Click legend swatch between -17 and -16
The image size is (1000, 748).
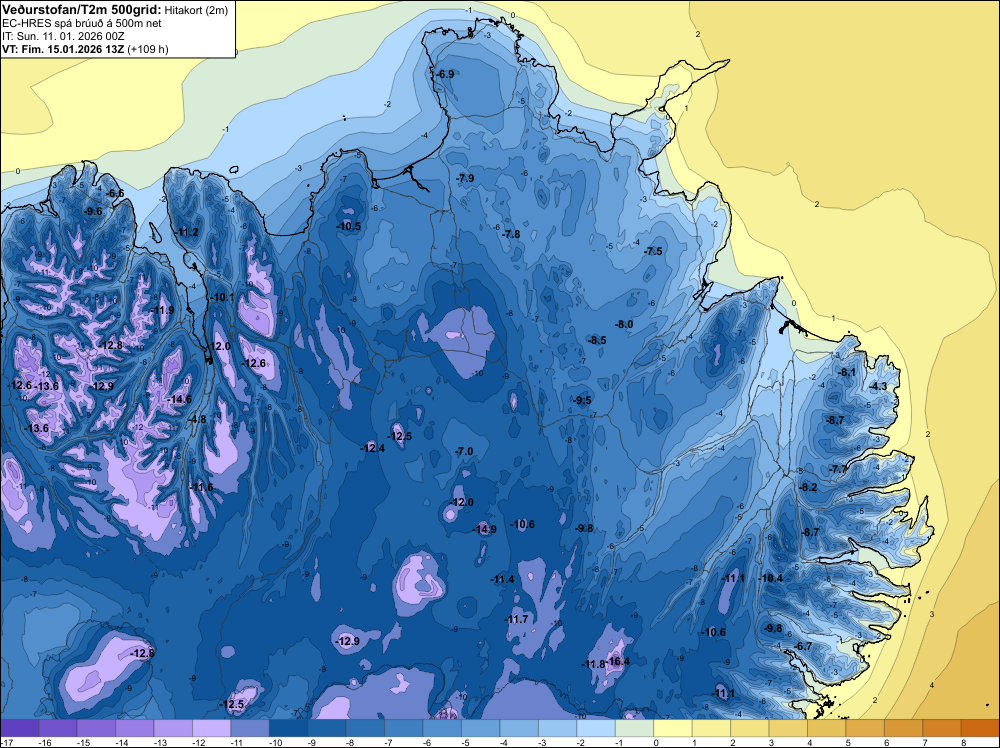pos(20,728)
